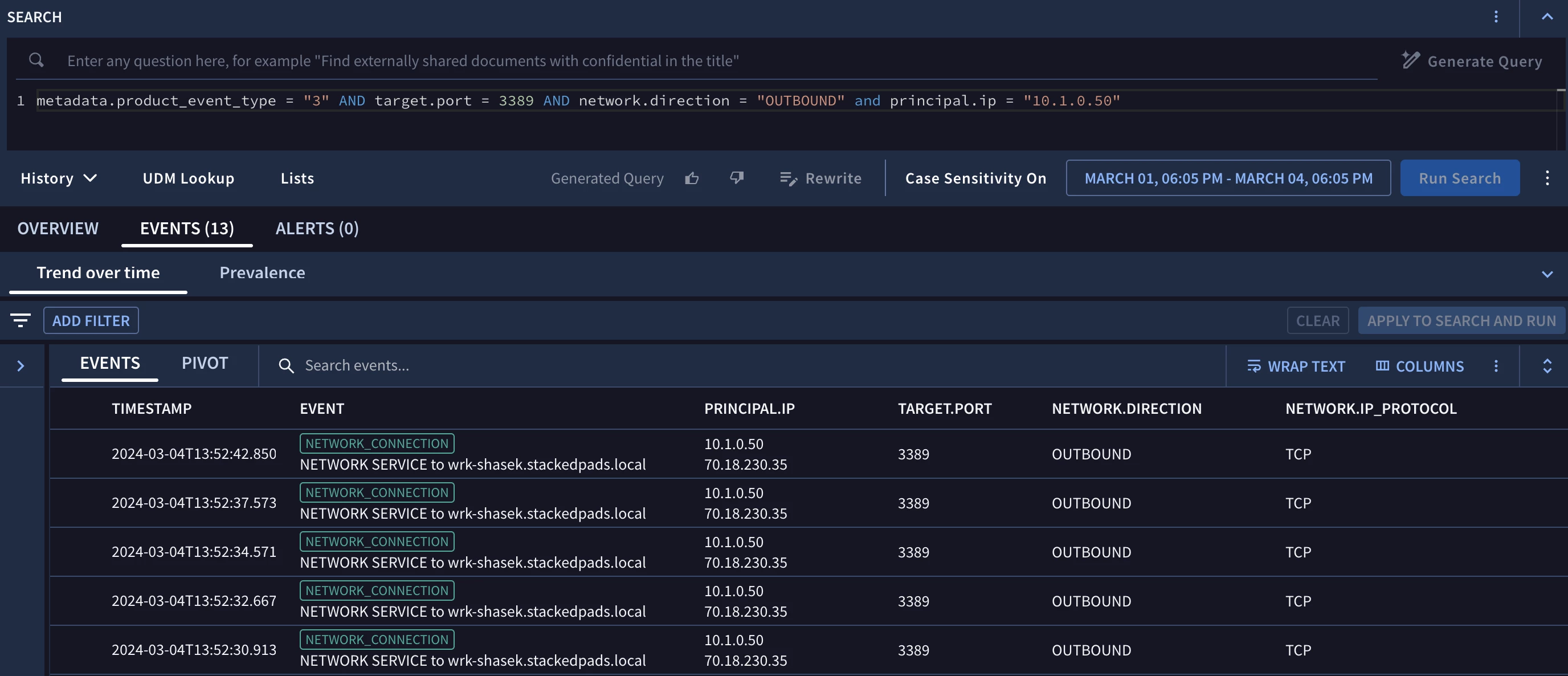The height and width of the screenshot is (676, 1568).
Task: Select timestamp 2024-03-04T13:52:42.850
Action: [x=194, y=454]
